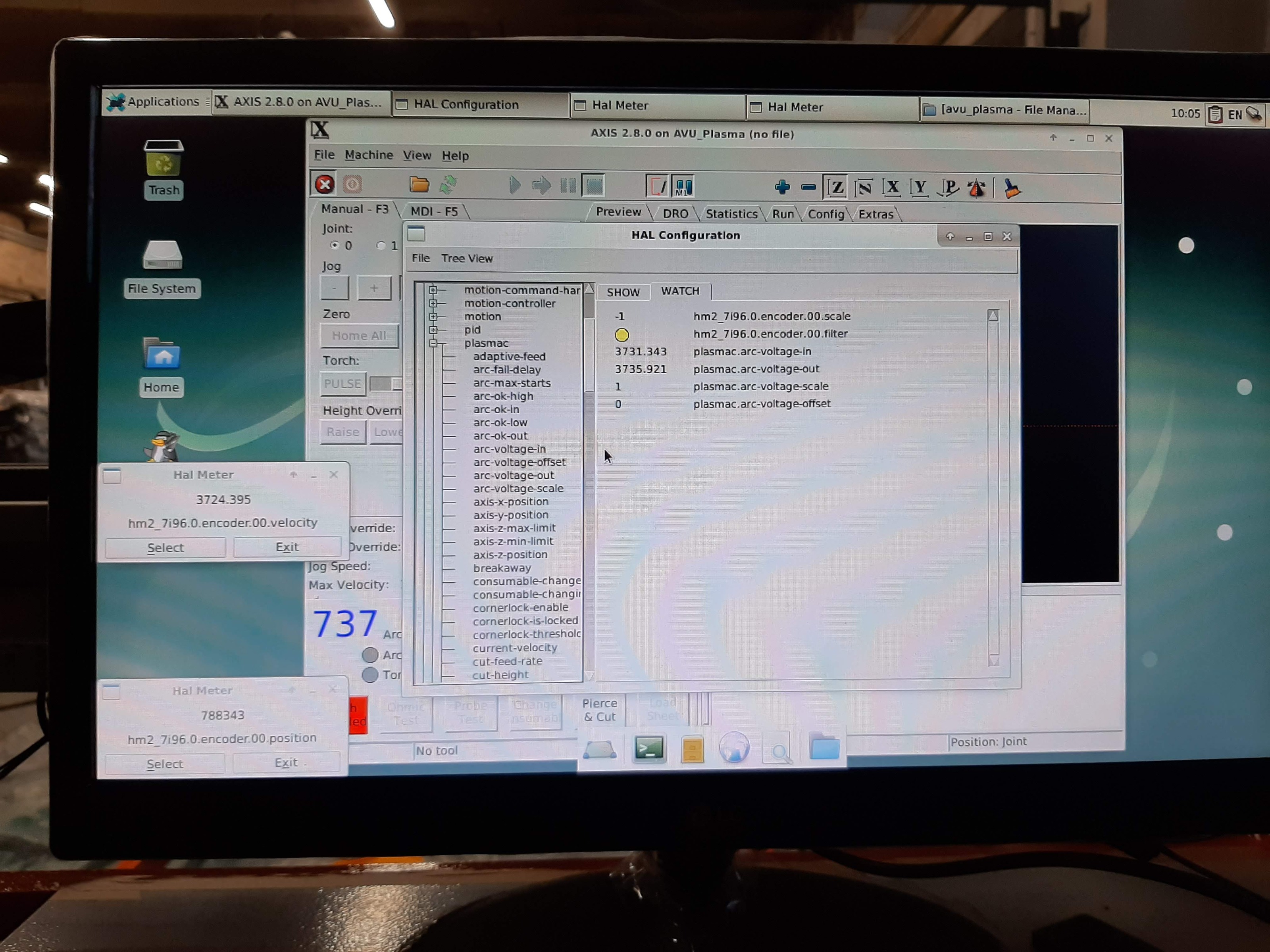This screenshot has width=1270, height=952.
Task: Click Exit in the encoder position Hal Meter
Action: click(x=286, y=763)
